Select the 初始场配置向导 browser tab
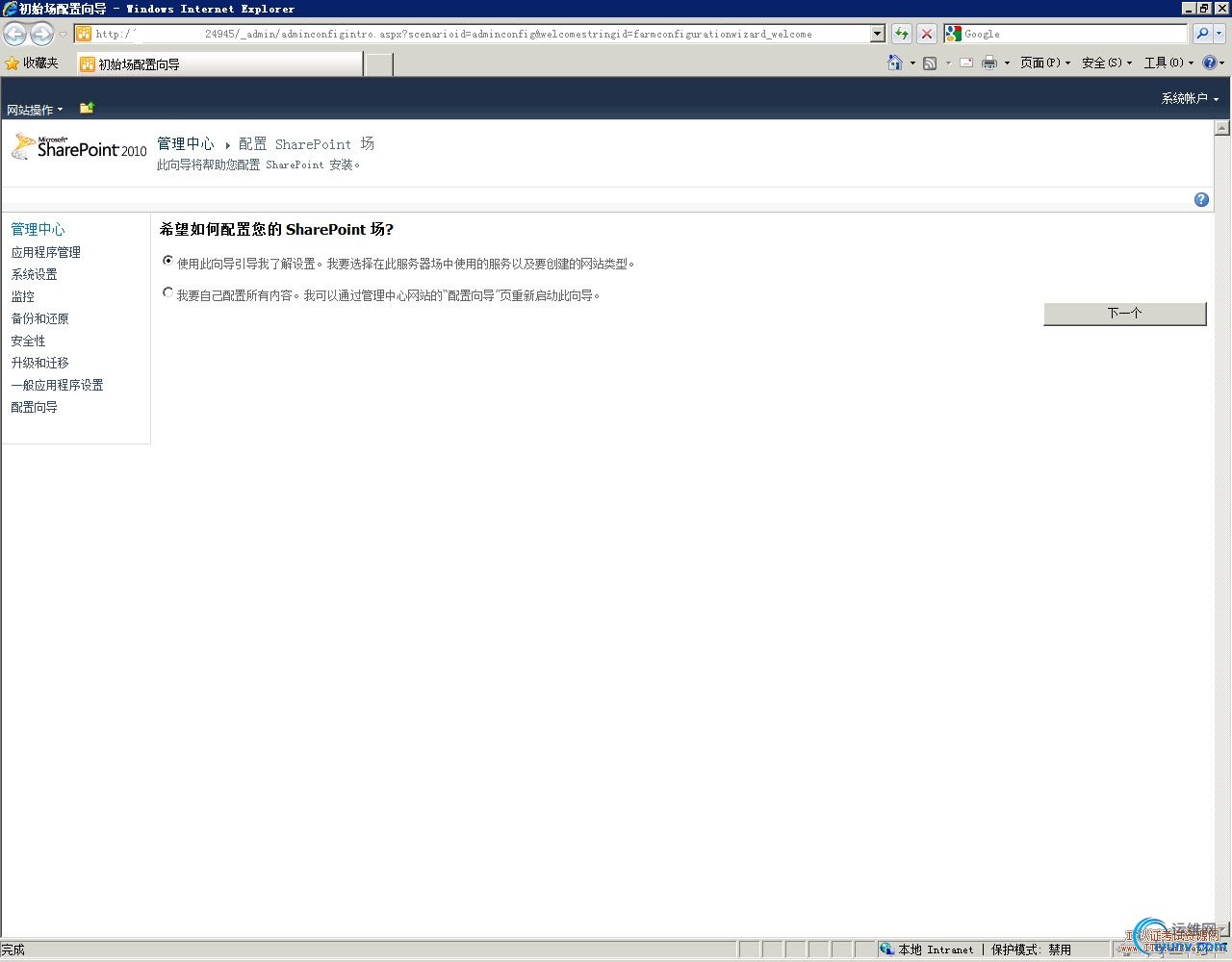This screenshot has width=1232, height=962. click(x=219, y=64)
